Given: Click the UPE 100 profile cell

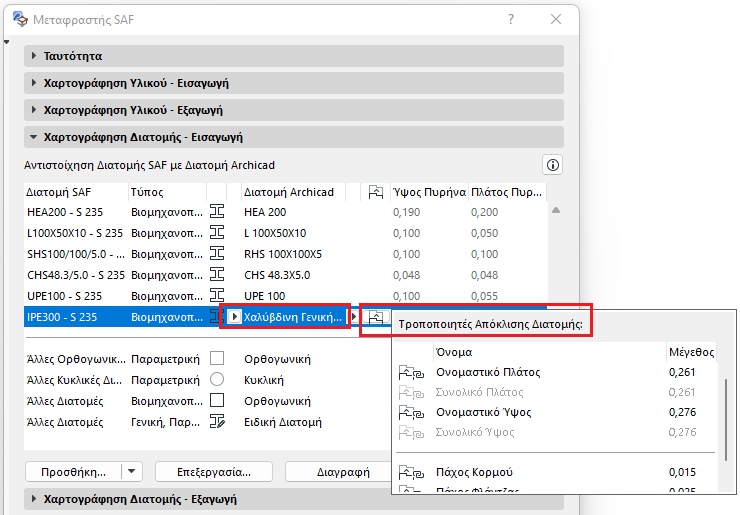Looking at the screenshot, I should [264, 296].
